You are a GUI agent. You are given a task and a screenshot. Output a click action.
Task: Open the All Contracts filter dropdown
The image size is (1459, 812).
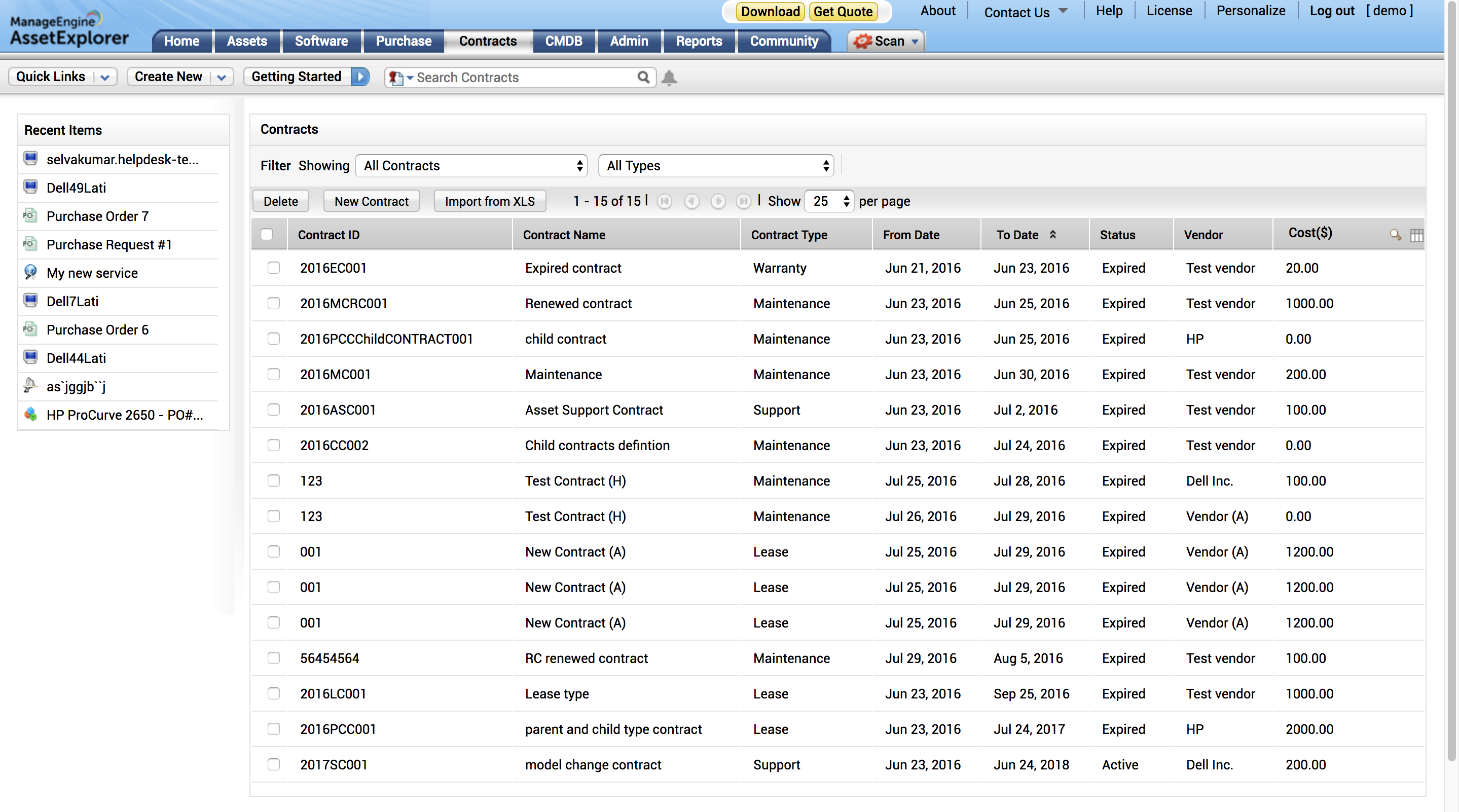coord(471,166)
